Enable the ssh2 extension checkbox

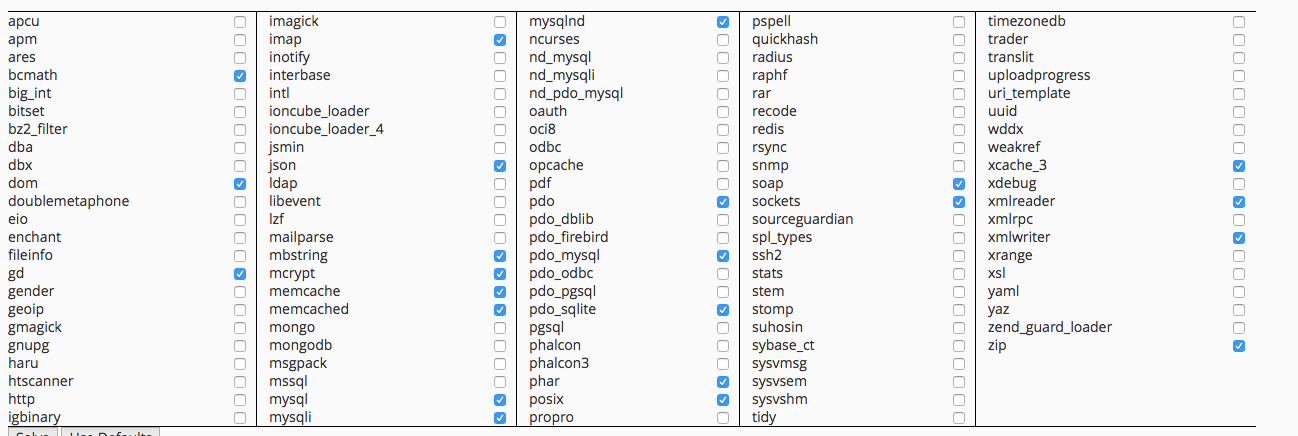pyautogui.click(x=960, y=255)
